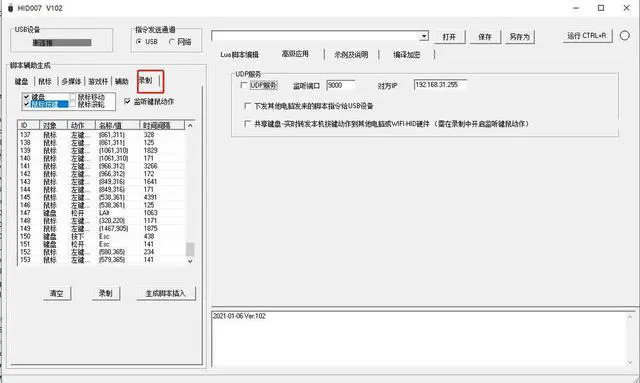The image size is (640, 383).
Task: Select the USB channel radio button
Action: click(x=139, y=42)
